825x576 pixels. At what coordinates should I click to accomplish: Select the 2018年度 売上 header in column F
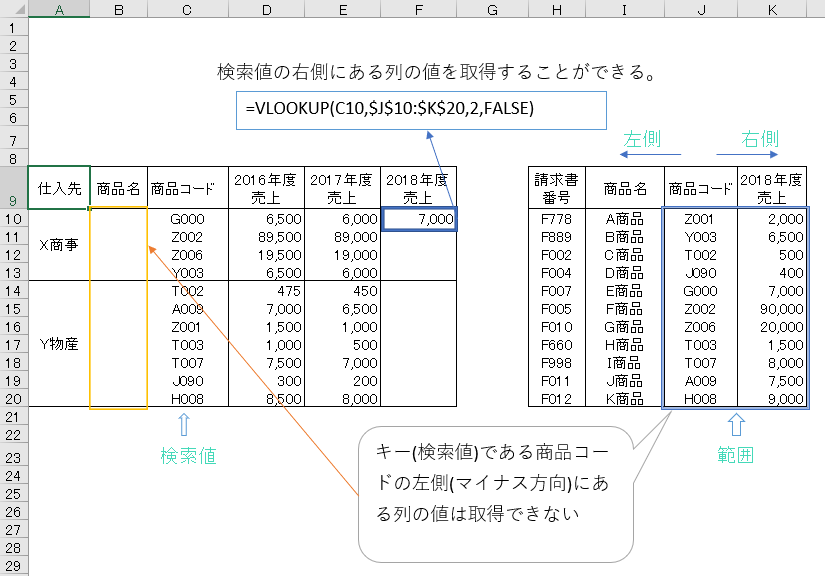pyautogui.click(x=418, y=188)
